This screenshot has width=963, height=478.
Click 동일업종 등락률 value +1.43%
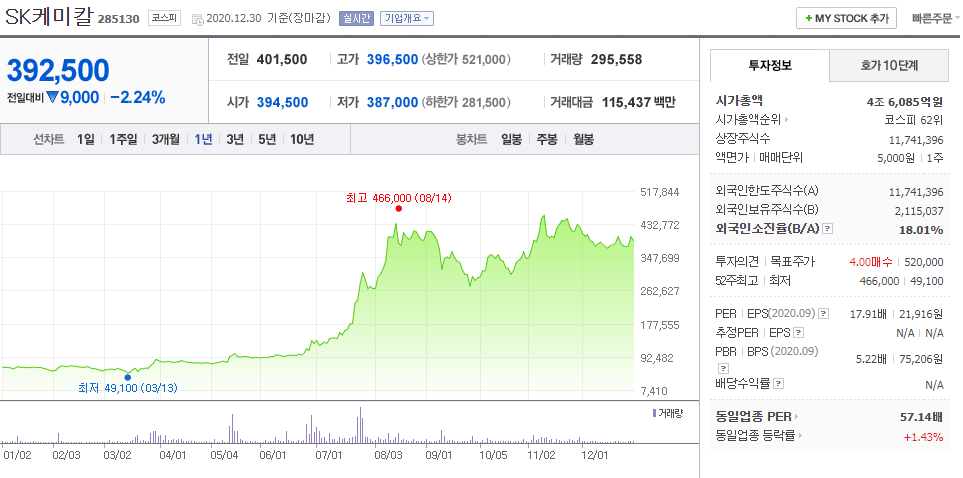point(923,437)
